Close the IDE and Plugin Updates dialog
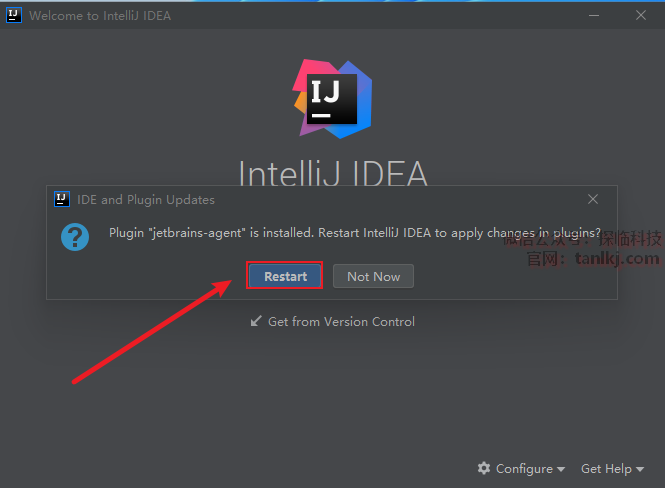This screenshot has height=488, width=665. 593,200
